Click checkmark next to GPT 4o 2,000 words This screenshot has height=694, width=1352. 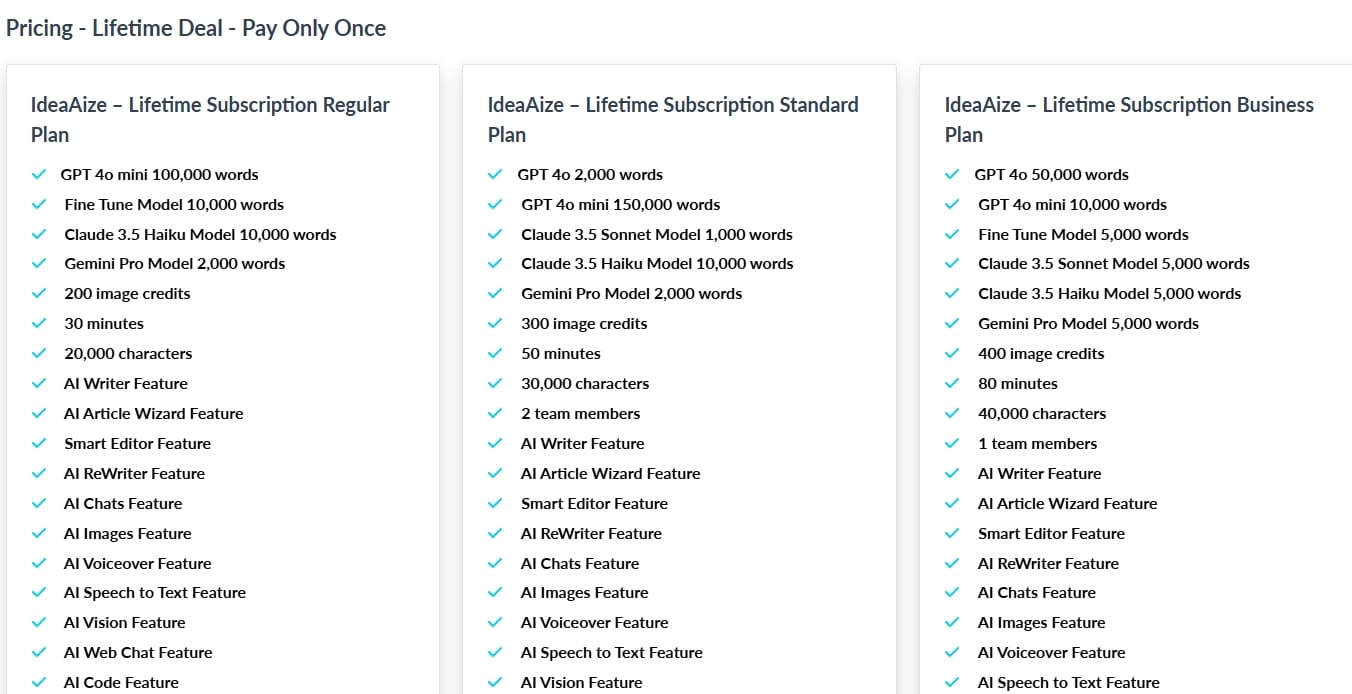tap(495, 174)
